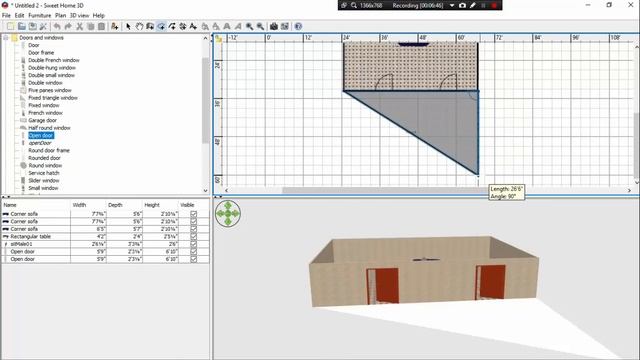Screen dimensions: 640x360
Task: Collapse the Doors and windows tree category
Action: coord(6,38)
